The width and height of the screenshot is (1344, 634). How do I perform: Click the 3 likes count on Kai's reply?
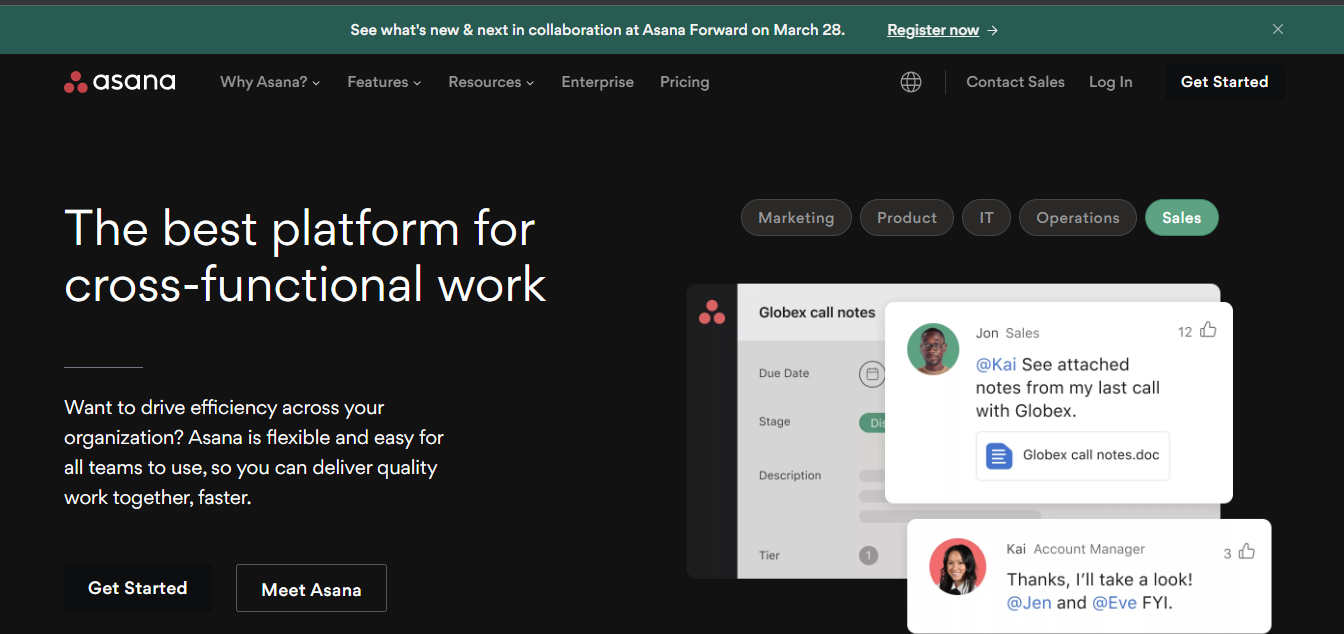click(1227, 553)
